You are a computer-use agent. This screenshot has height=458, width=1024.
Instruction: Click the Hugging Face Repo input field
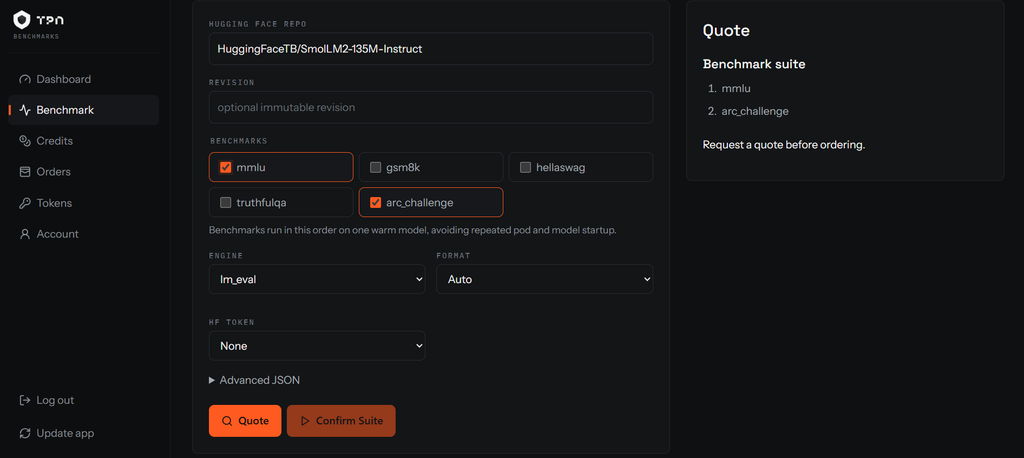(x=431, y=49)
